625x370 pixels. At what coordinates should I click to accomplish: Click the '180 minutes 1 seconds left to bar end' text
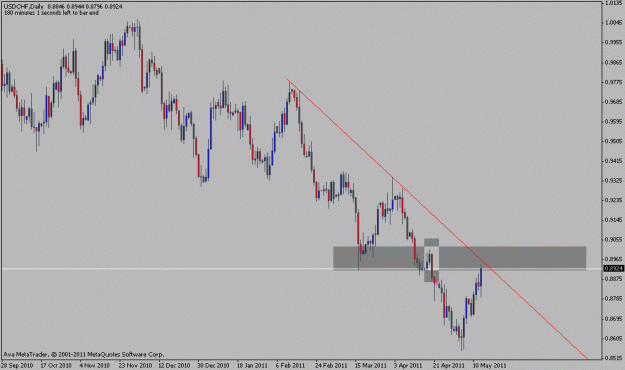coord(51,13)
